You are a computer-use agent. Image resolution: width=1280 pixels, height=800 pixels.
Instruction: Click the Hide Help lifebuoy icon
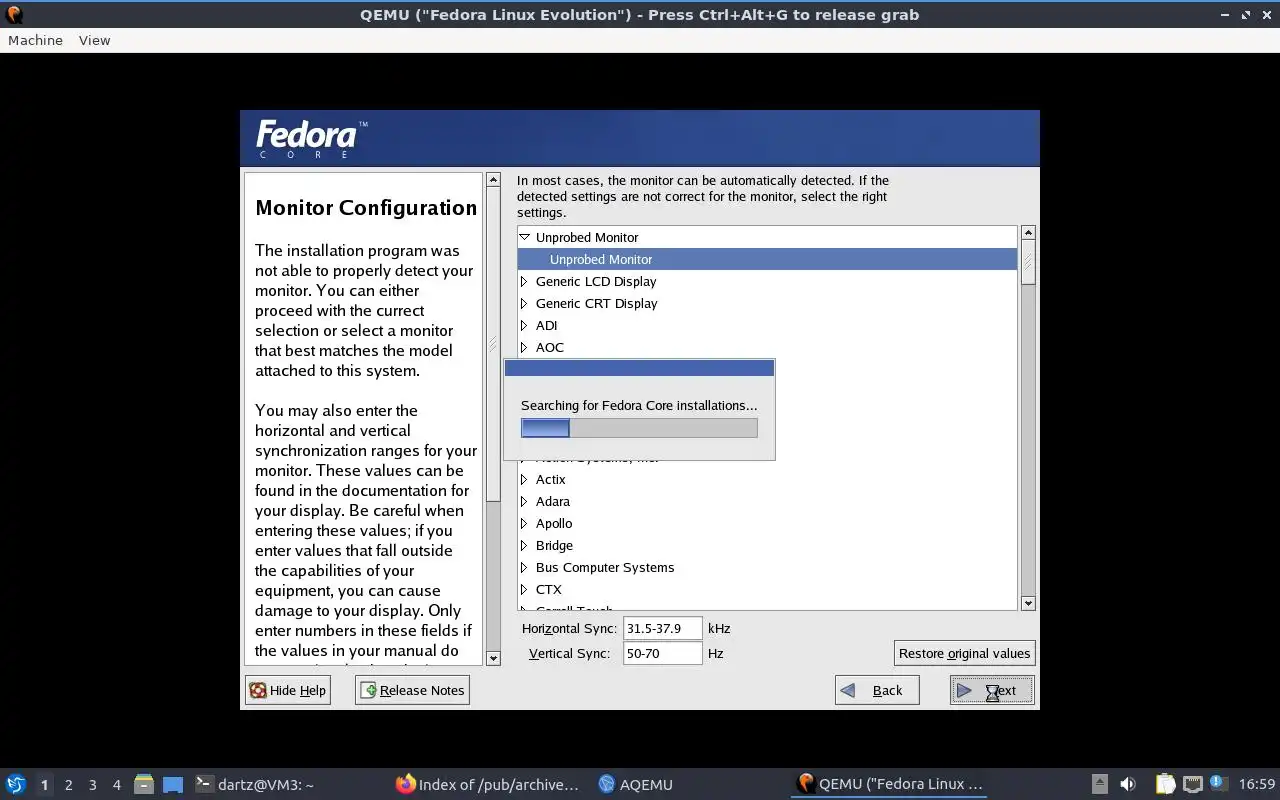click(x=258, y=690)
